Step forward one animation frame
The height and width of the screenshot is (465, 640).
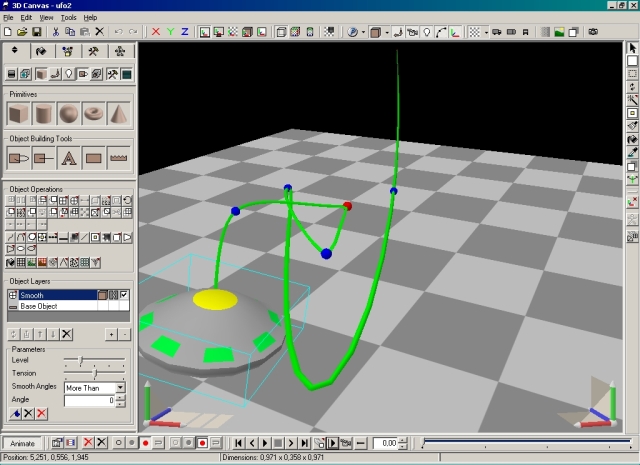click(291, 443)
